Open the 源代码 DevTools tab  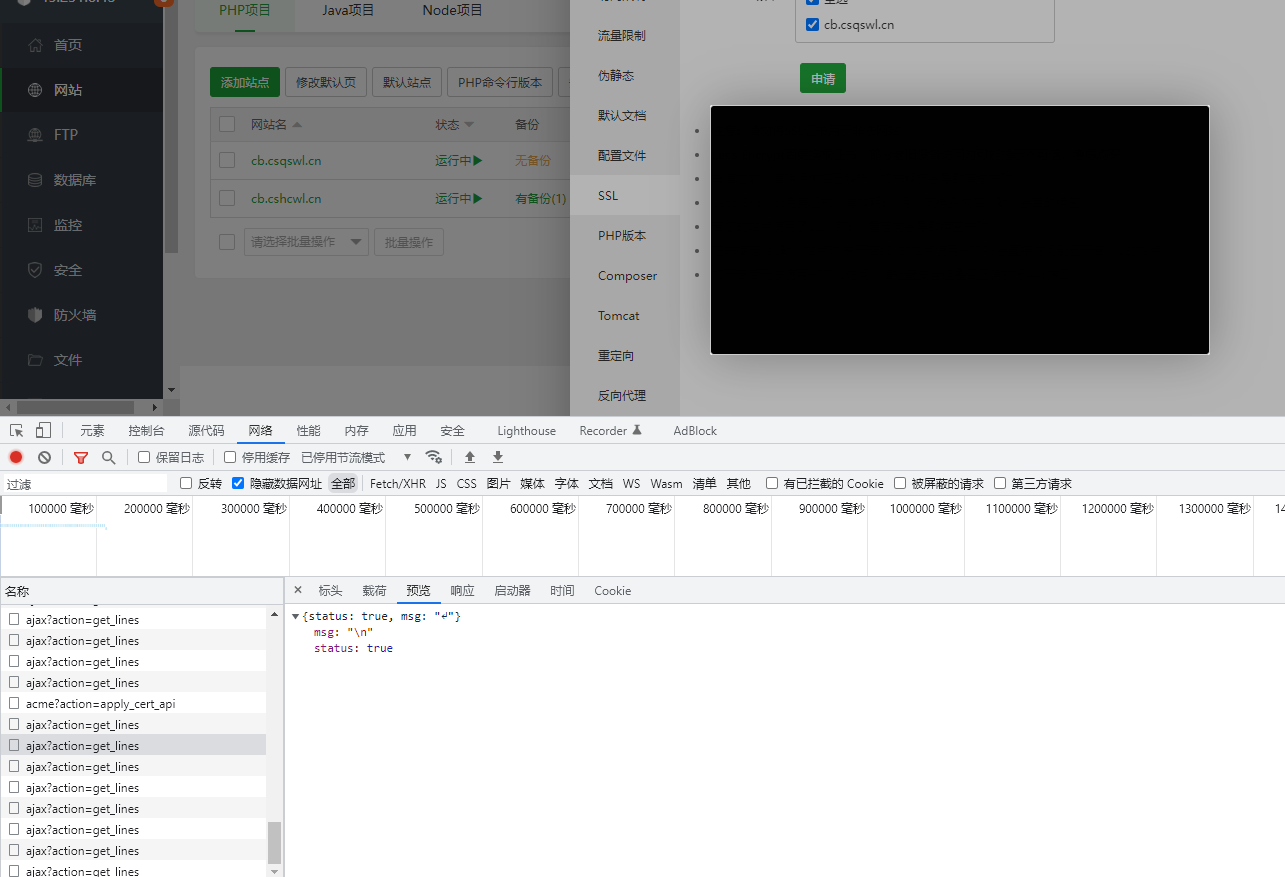tap(206, 430)
